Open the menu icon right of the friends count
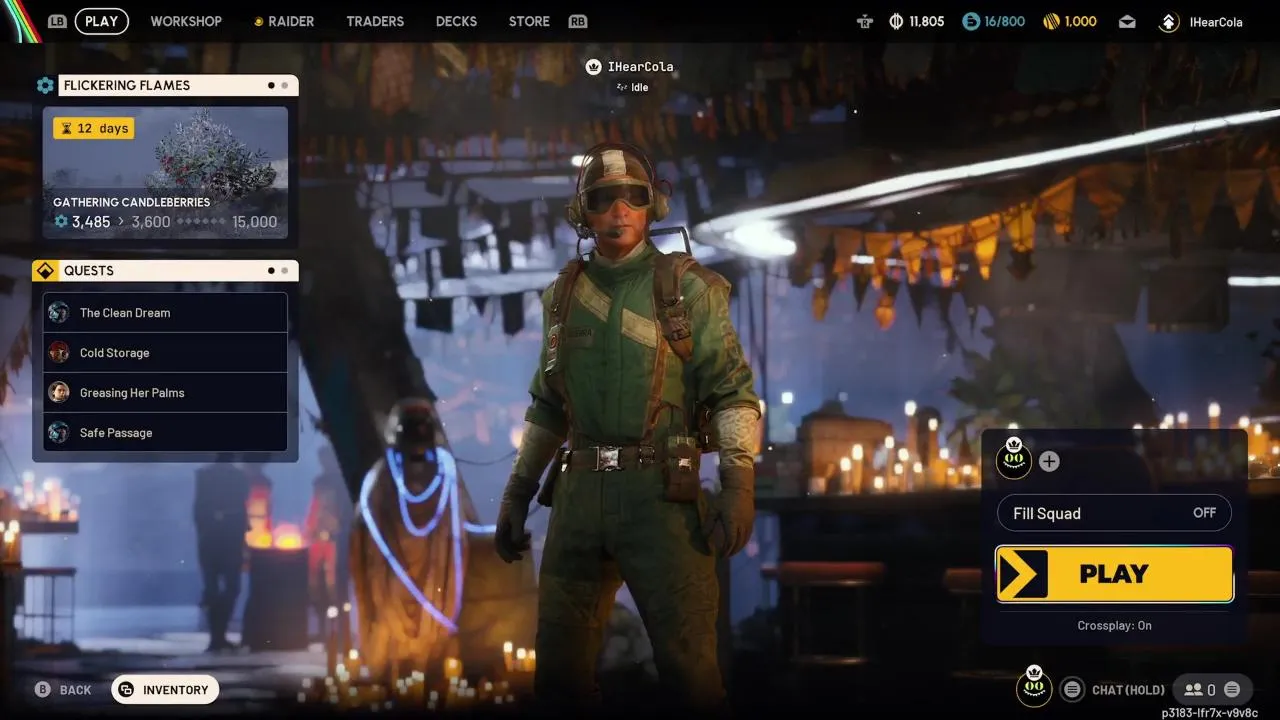The image size is (1280, 720). coord(1232,689)
